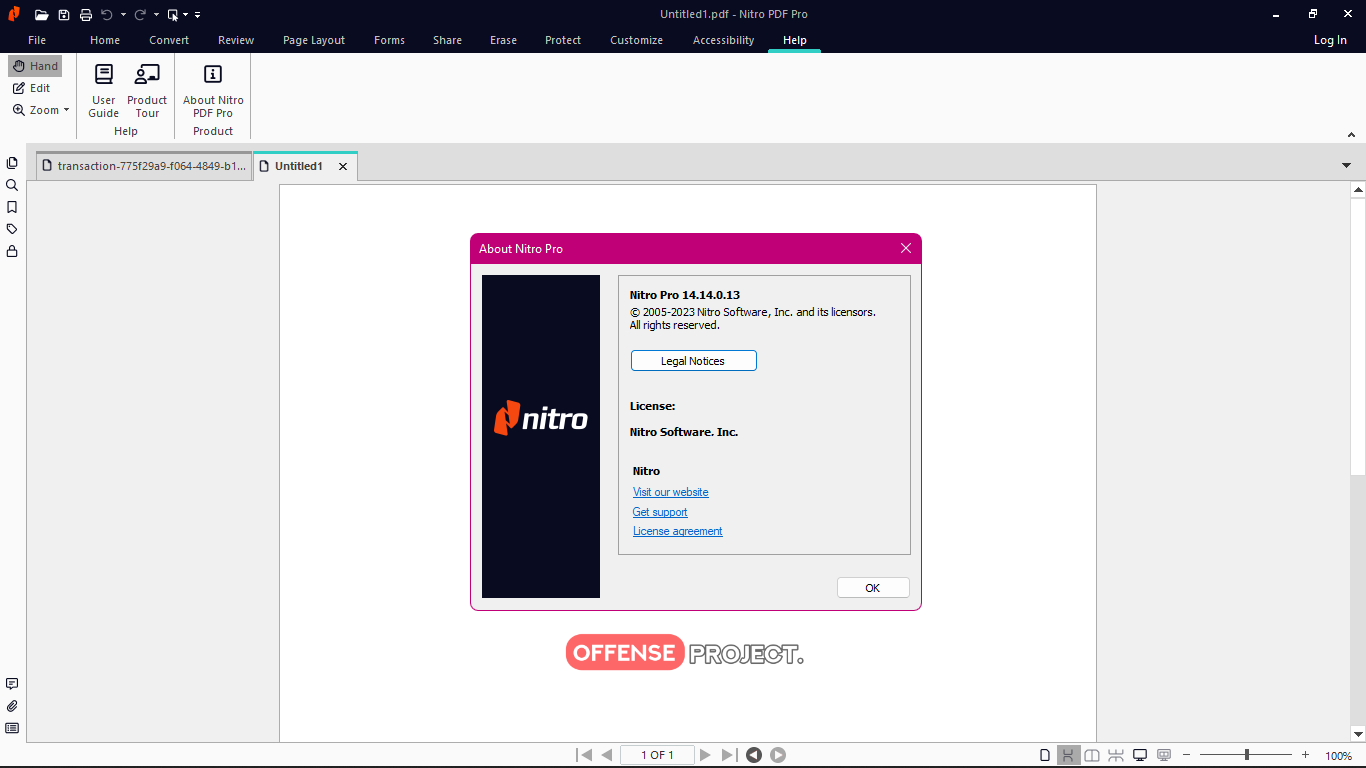Image resolution: width=1366 pixels, height=768 pixels.
Task: Switch to facing pages view
Action: [x=1092, y=755]
